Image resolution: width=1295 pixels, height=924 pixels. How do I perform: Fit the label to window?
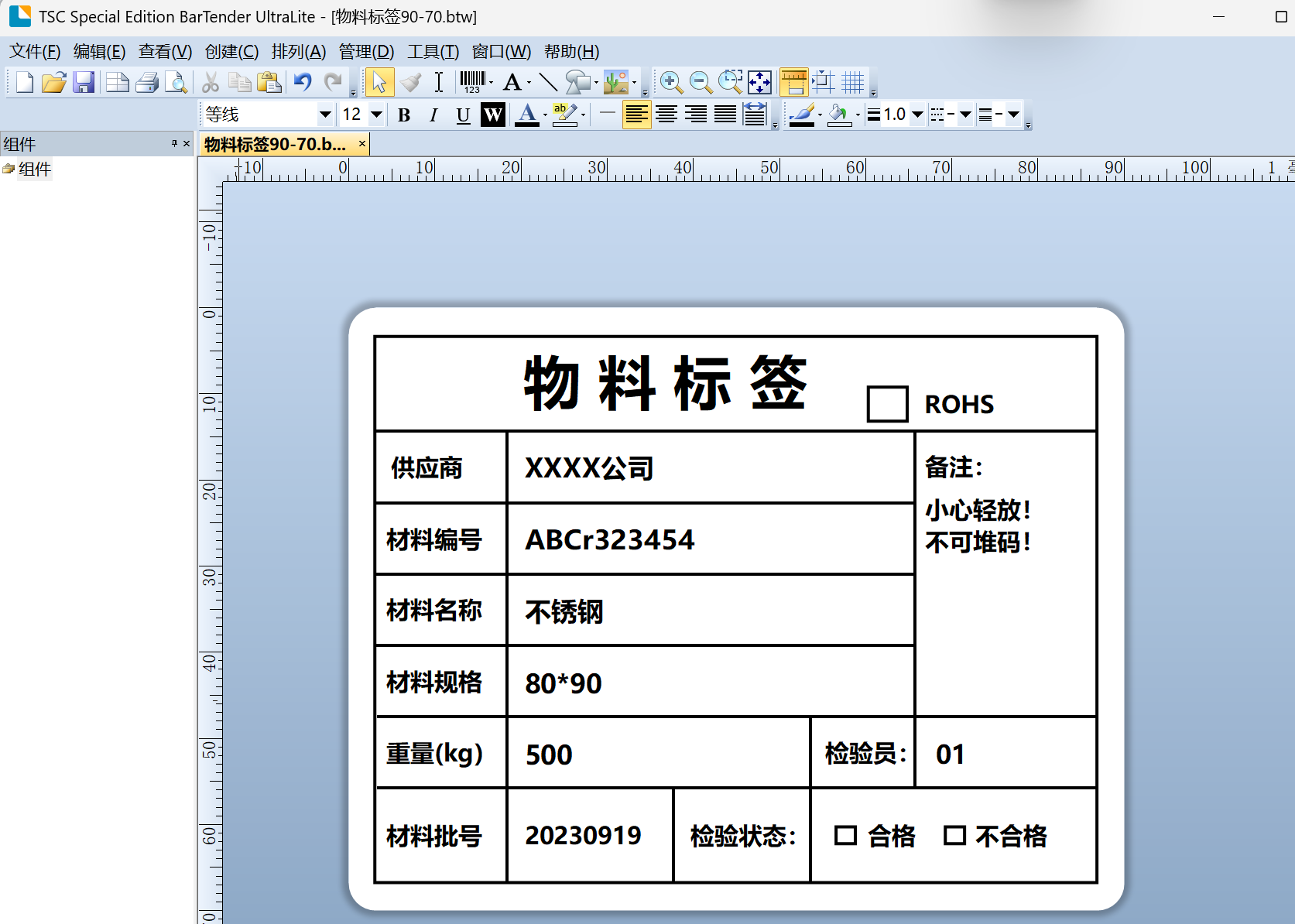point(760,82)
